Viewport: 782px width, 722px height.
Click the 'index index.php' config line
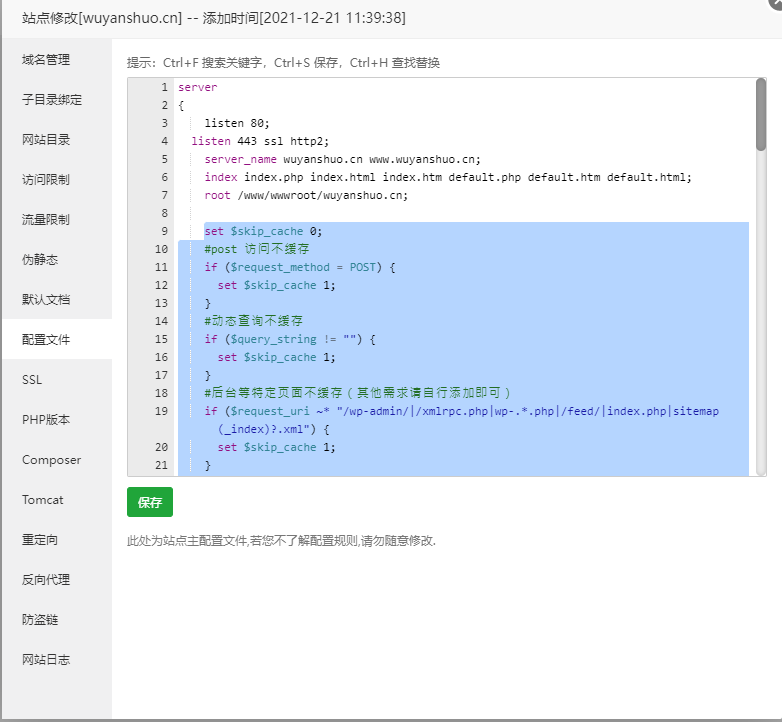(x=448, y=177)
